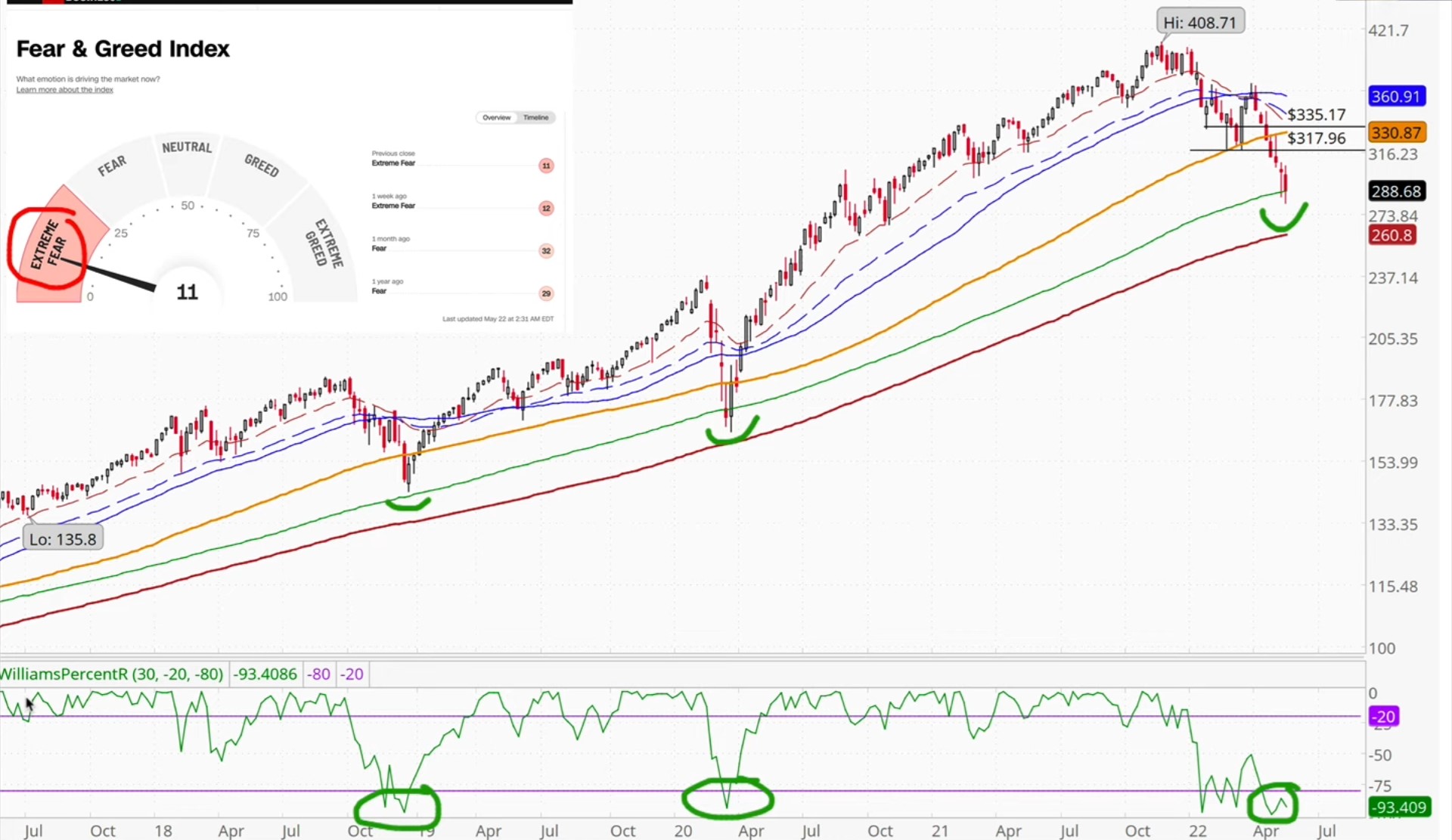Click 273.84 on the price axis
The height and width of the screenshot is (840, 1452).
coord(1393,215)
